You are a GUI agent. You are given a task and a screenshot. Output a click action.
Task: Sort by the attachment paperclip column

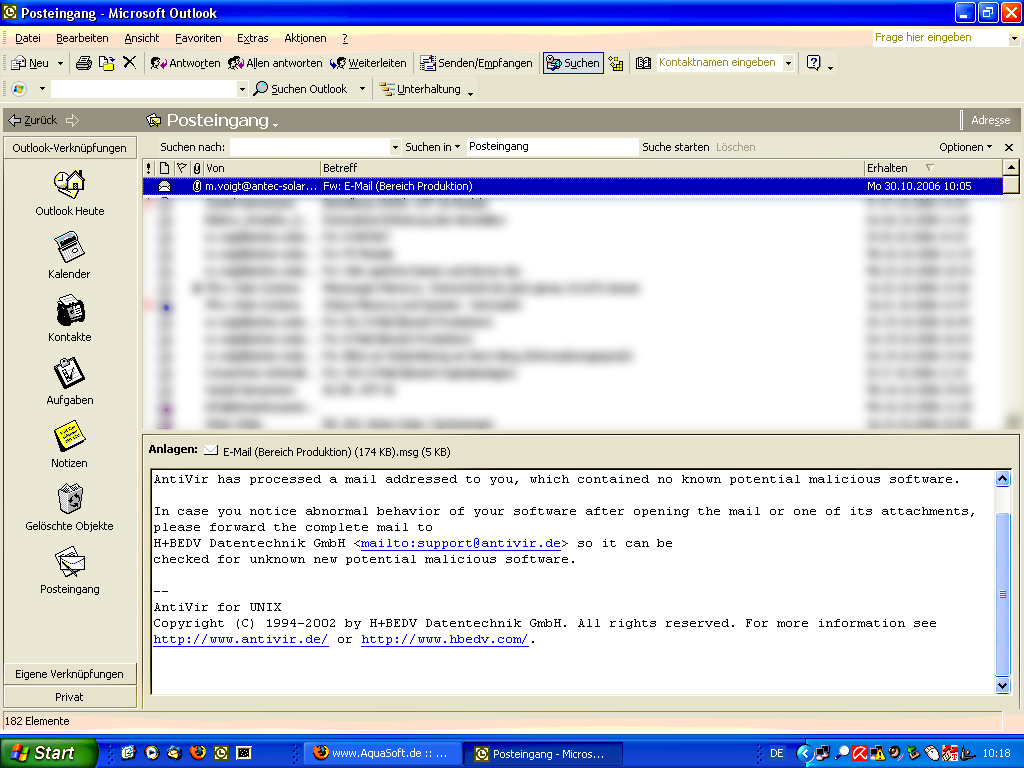pos(197,168)
